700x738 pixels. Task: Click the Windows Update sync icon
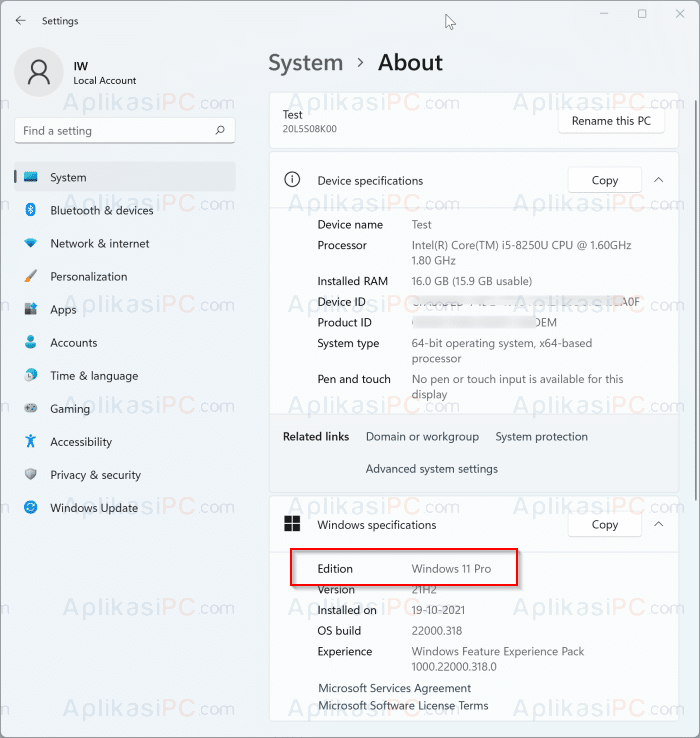[31, 507]
